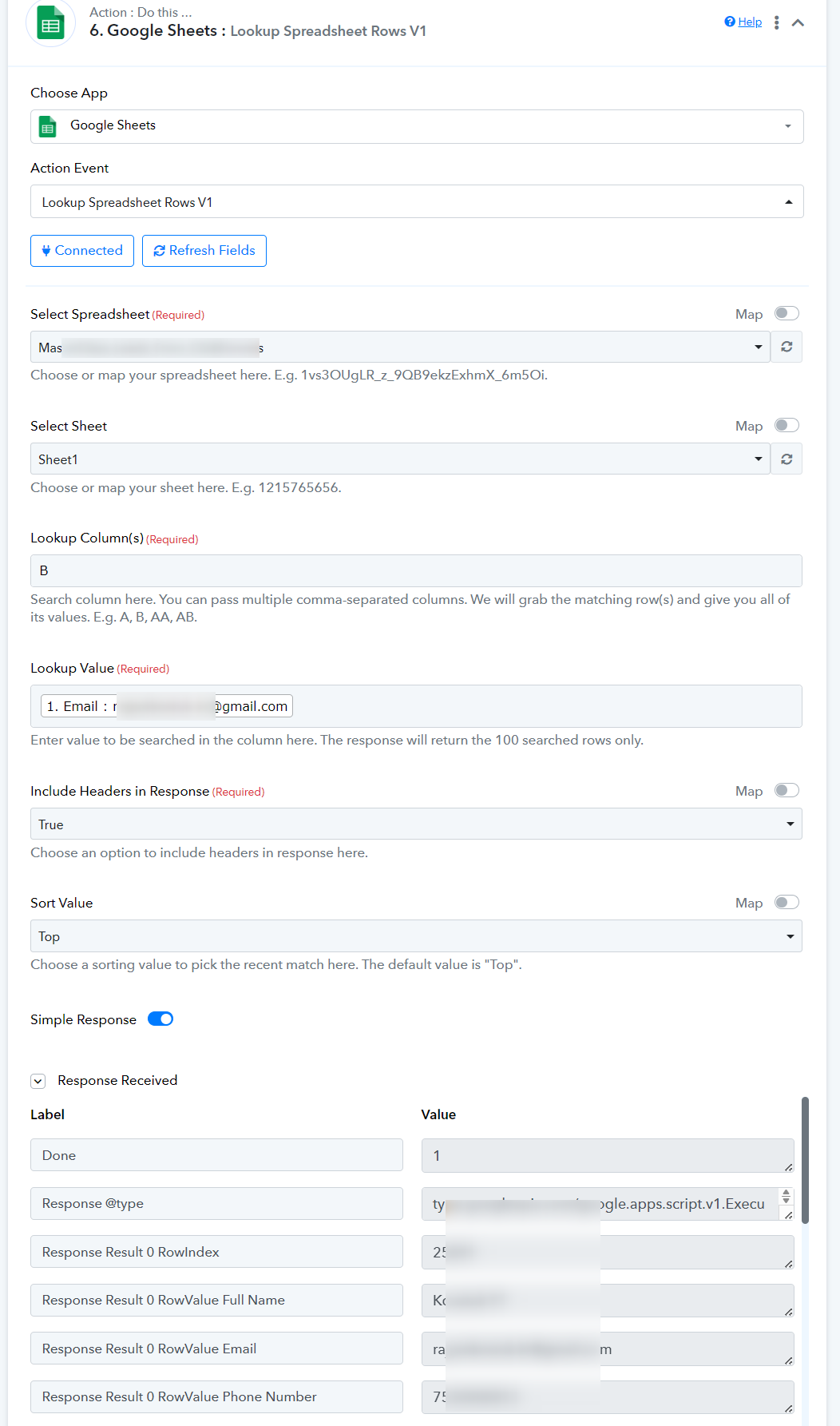This screenshot has width=840, height=1426.
Task: Collapse the step with the header chevron
Action: (x=798, y=22)
